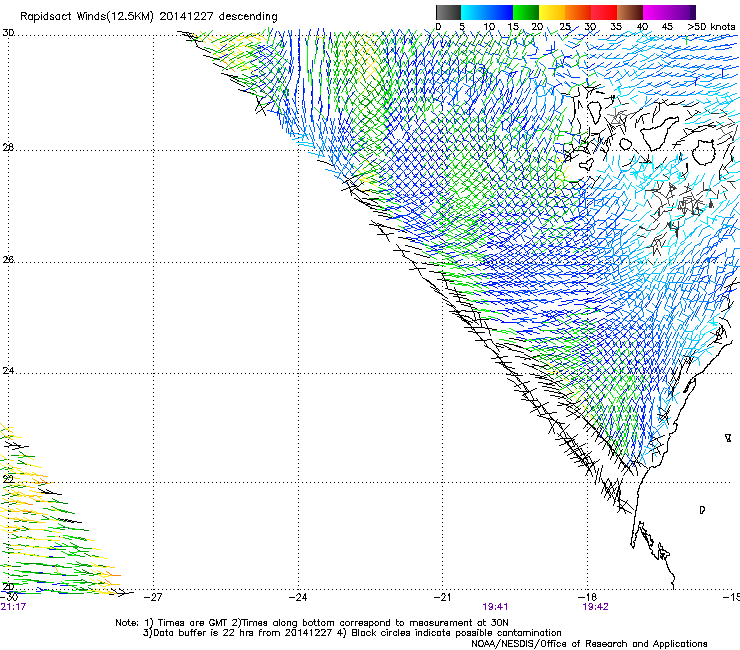This screenshot has width=740, height=650.
Task: Click the orange 25-30 knots legend swatch
Action: 578,12
